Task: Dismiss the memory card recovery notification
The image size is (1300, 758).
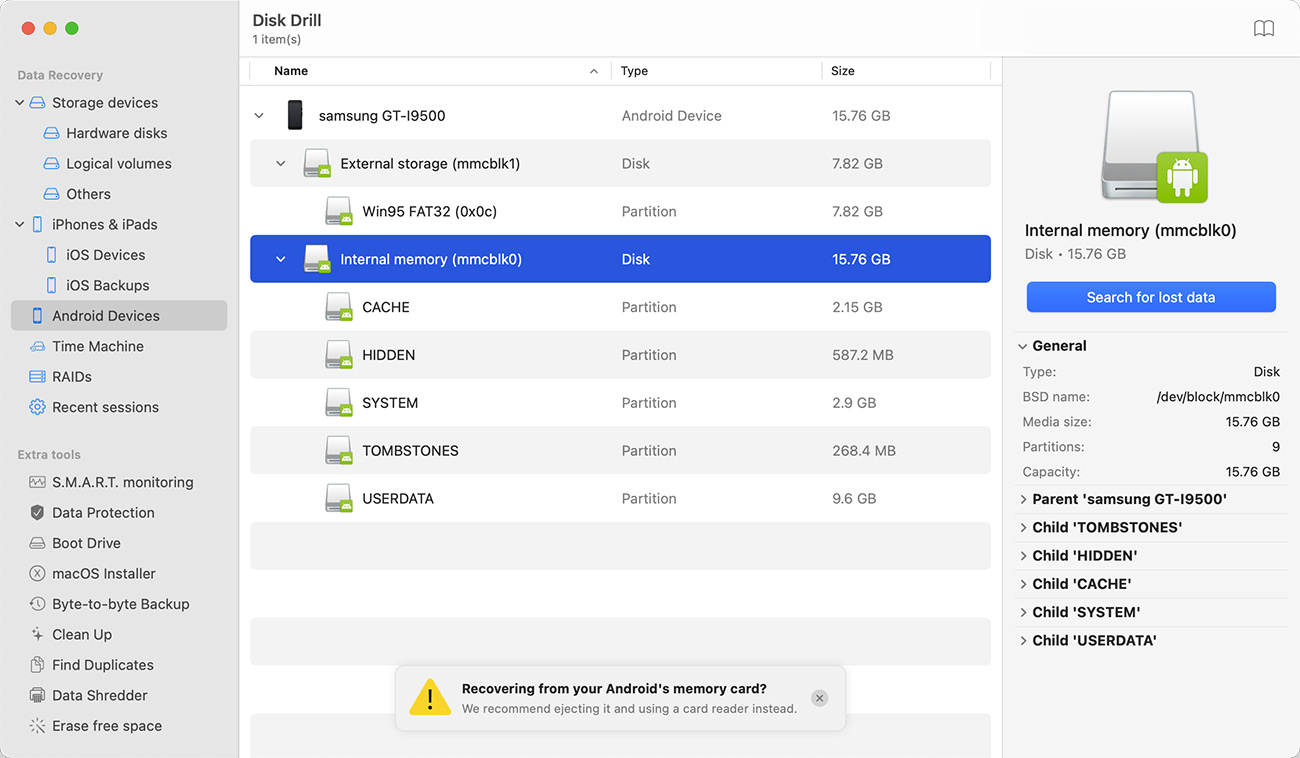Action: 819,698
